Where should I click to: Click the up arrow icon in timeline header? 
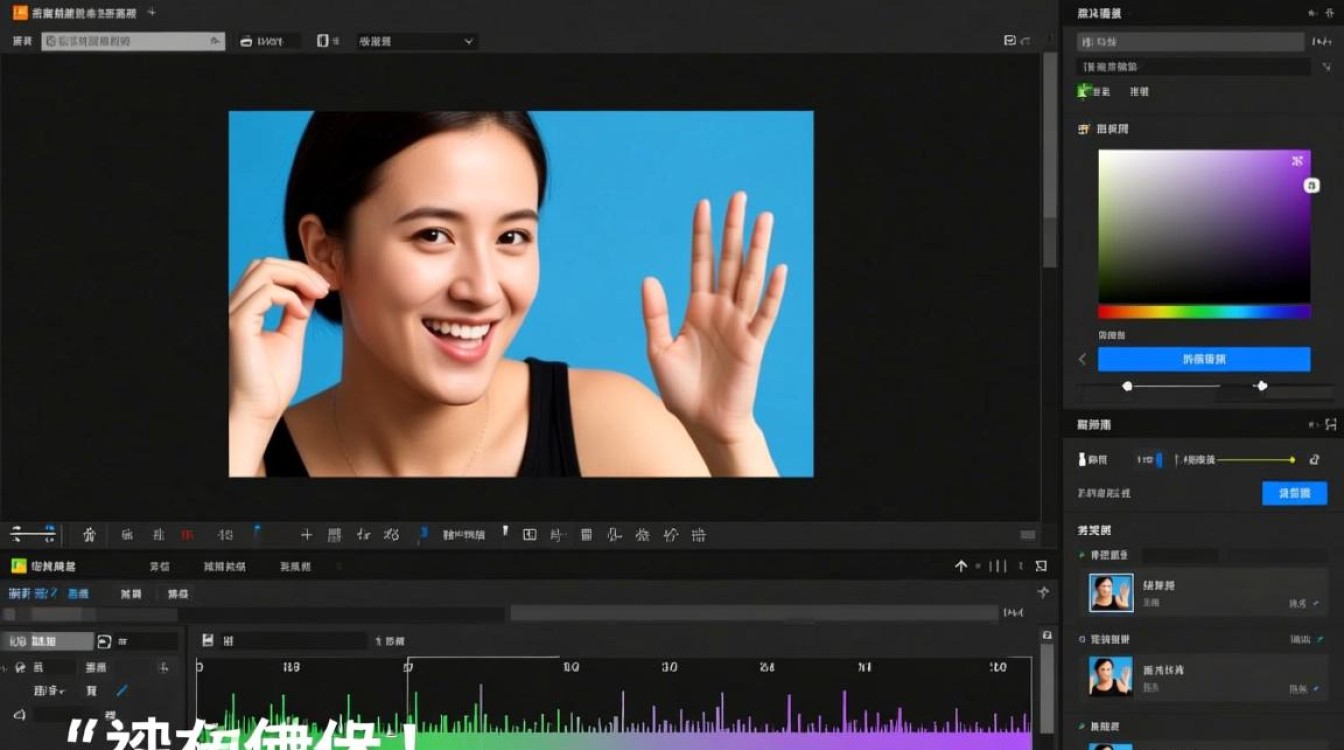pyautogui.click(x=961, y=566)
